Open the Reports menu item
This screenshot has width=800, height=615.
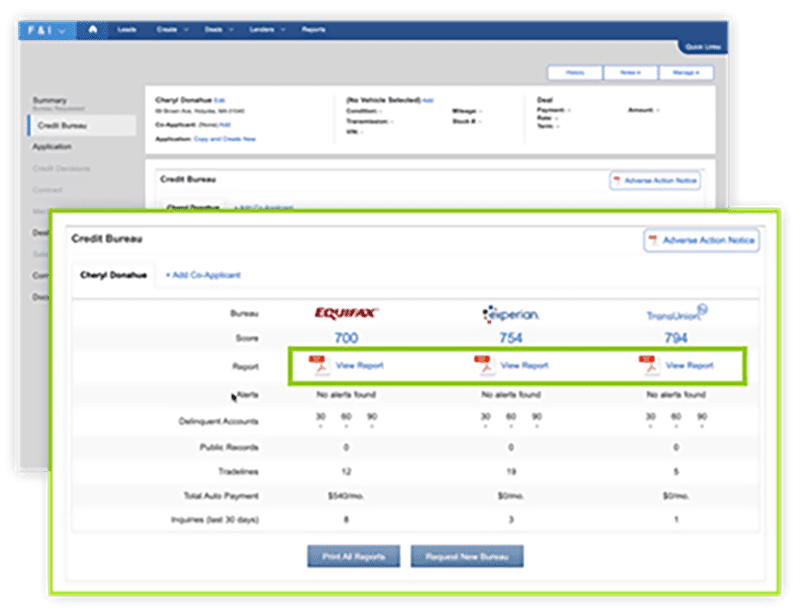(313, 30)
